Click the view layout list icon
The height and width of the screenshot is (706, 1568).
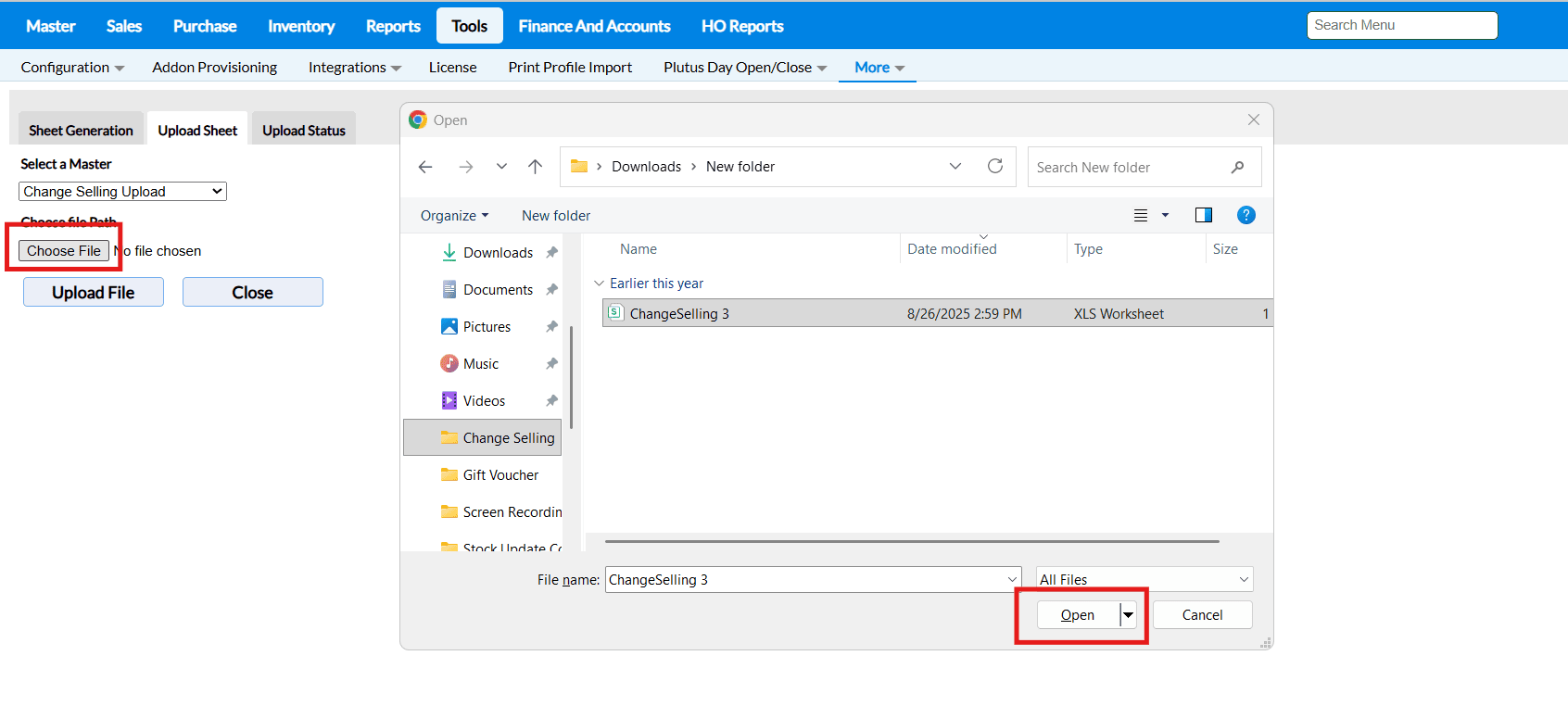point(1141,215)
